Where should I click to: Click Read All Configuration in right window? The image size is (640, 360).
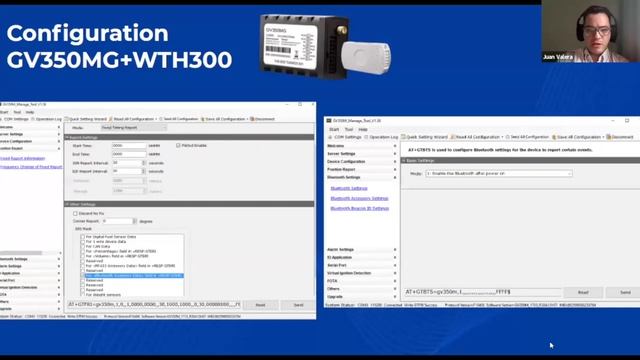pyautogui.click(x=477, y=137)
